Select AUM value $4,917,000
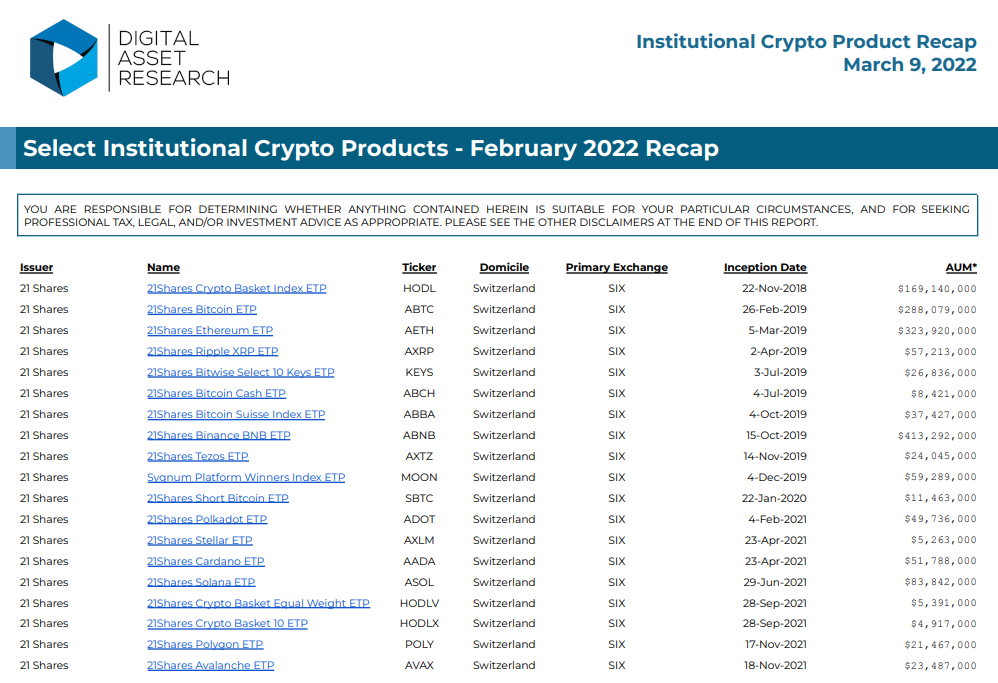The image size is (998, 683). (x=943, y=624)
